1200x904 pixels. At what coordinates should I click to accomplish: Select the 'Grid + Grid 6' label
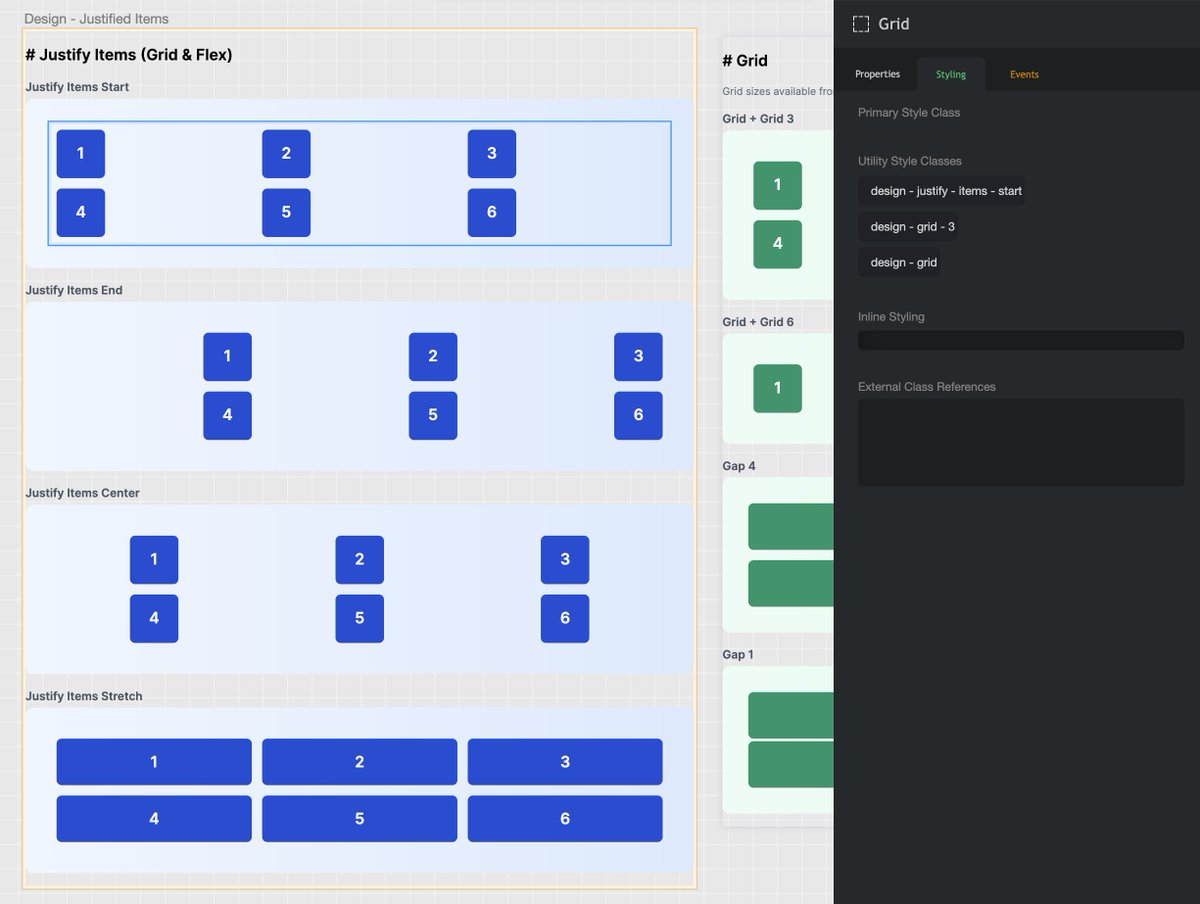758,322
